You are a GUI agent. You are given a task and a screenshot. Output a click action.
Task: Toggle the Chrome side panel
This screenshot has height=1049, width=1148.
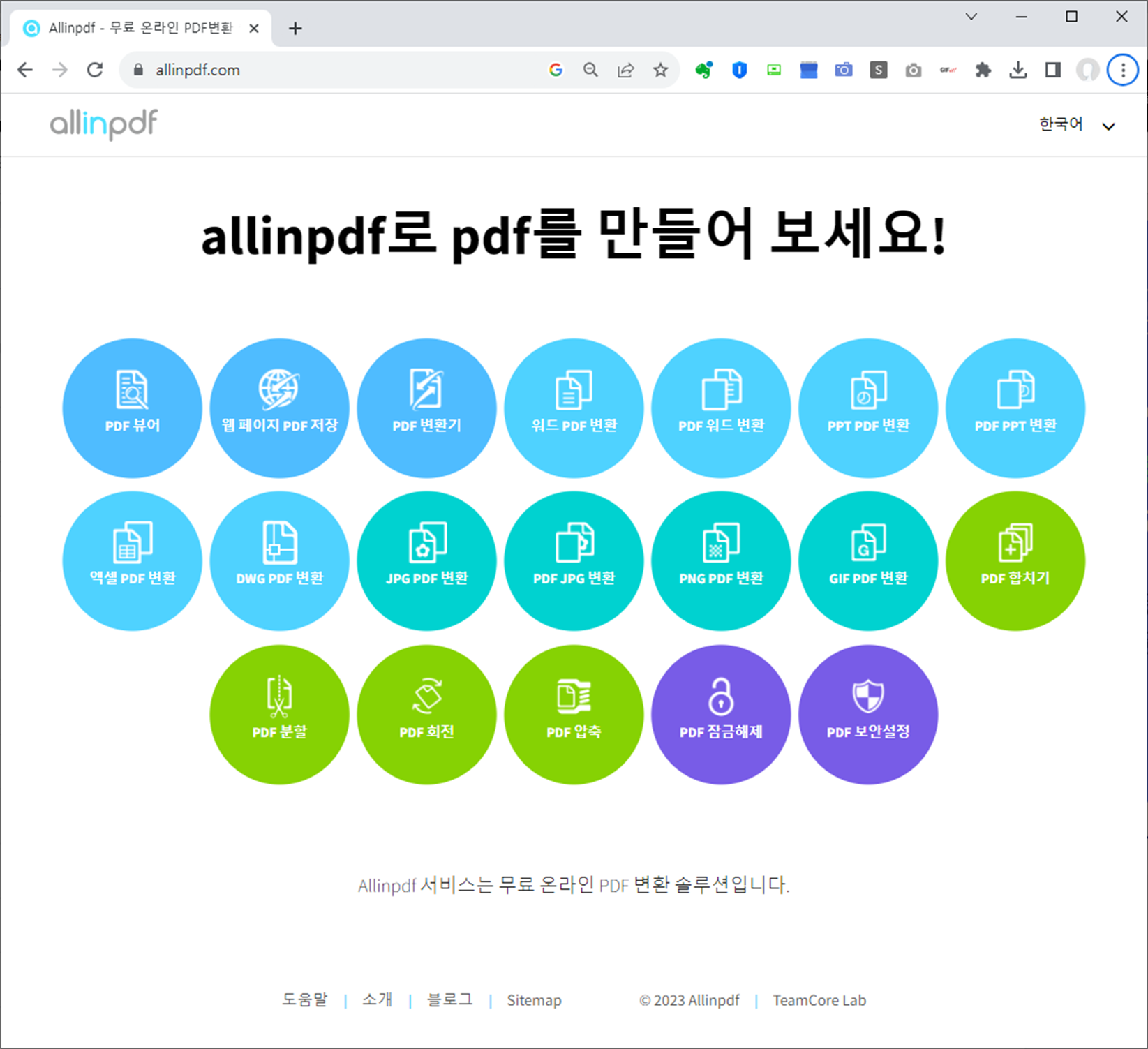coord(1053,70)
